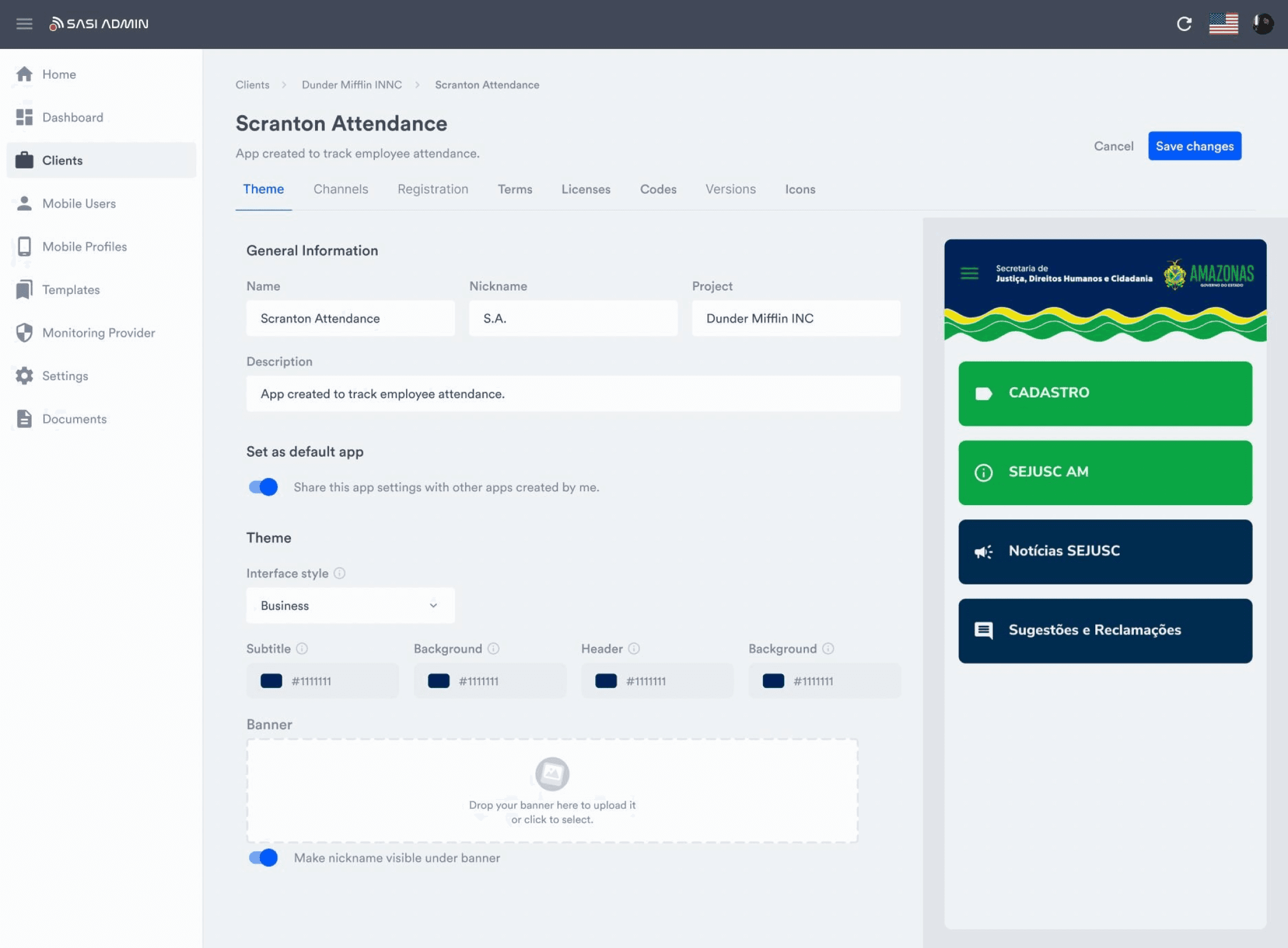Open the Licenses tab

[x=585, y=189]
